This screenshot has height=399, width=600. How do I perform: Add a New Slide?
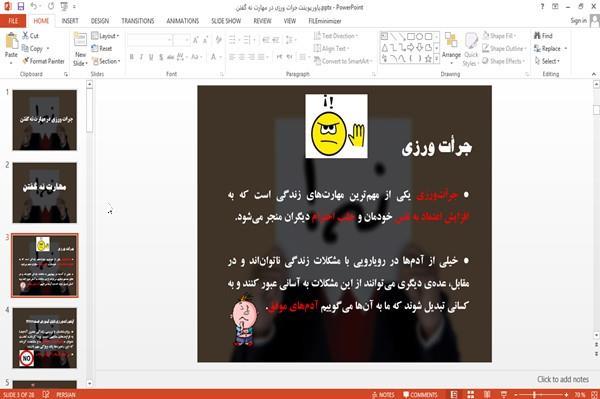(x=80, y=49)
